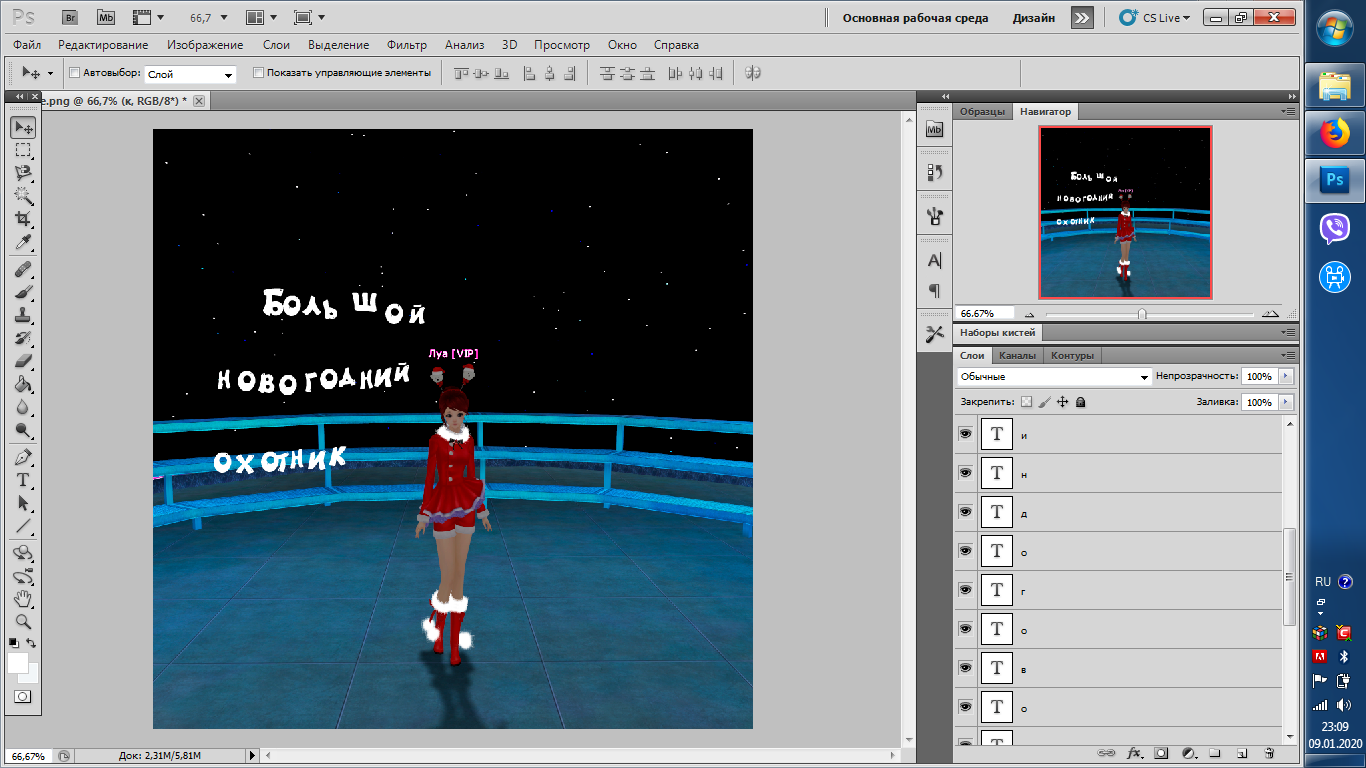Select the Lasso tool
This screenshot has height=768, width=1366.
[23, 173]
